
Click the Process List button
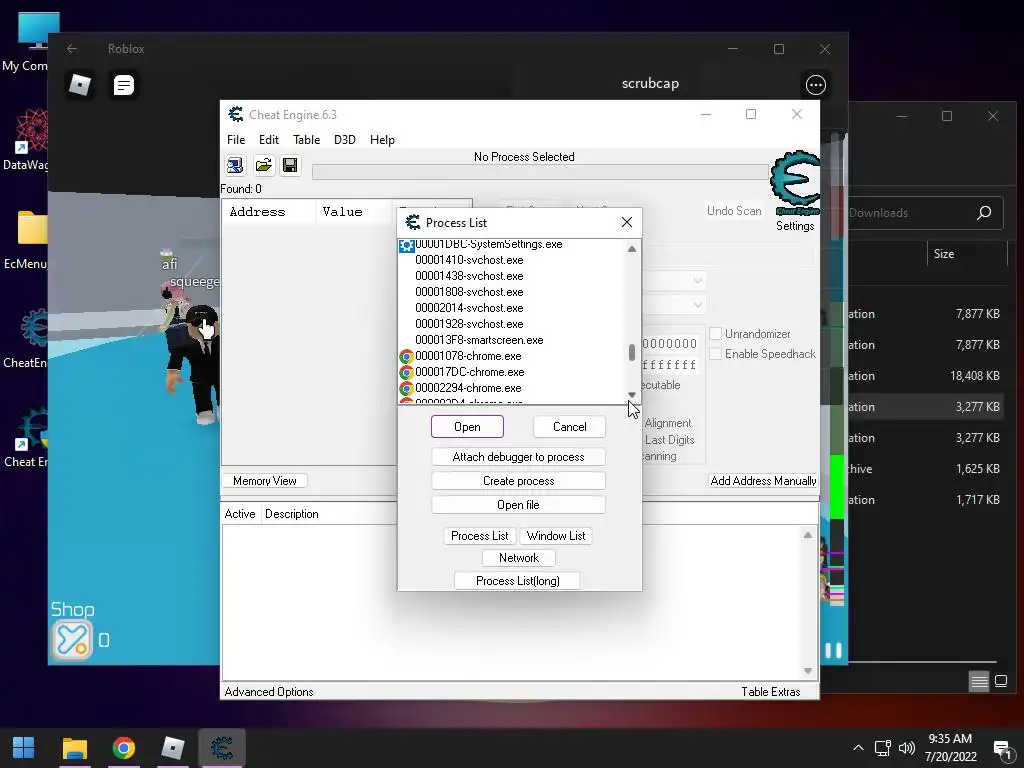click(x=479, y=536)
